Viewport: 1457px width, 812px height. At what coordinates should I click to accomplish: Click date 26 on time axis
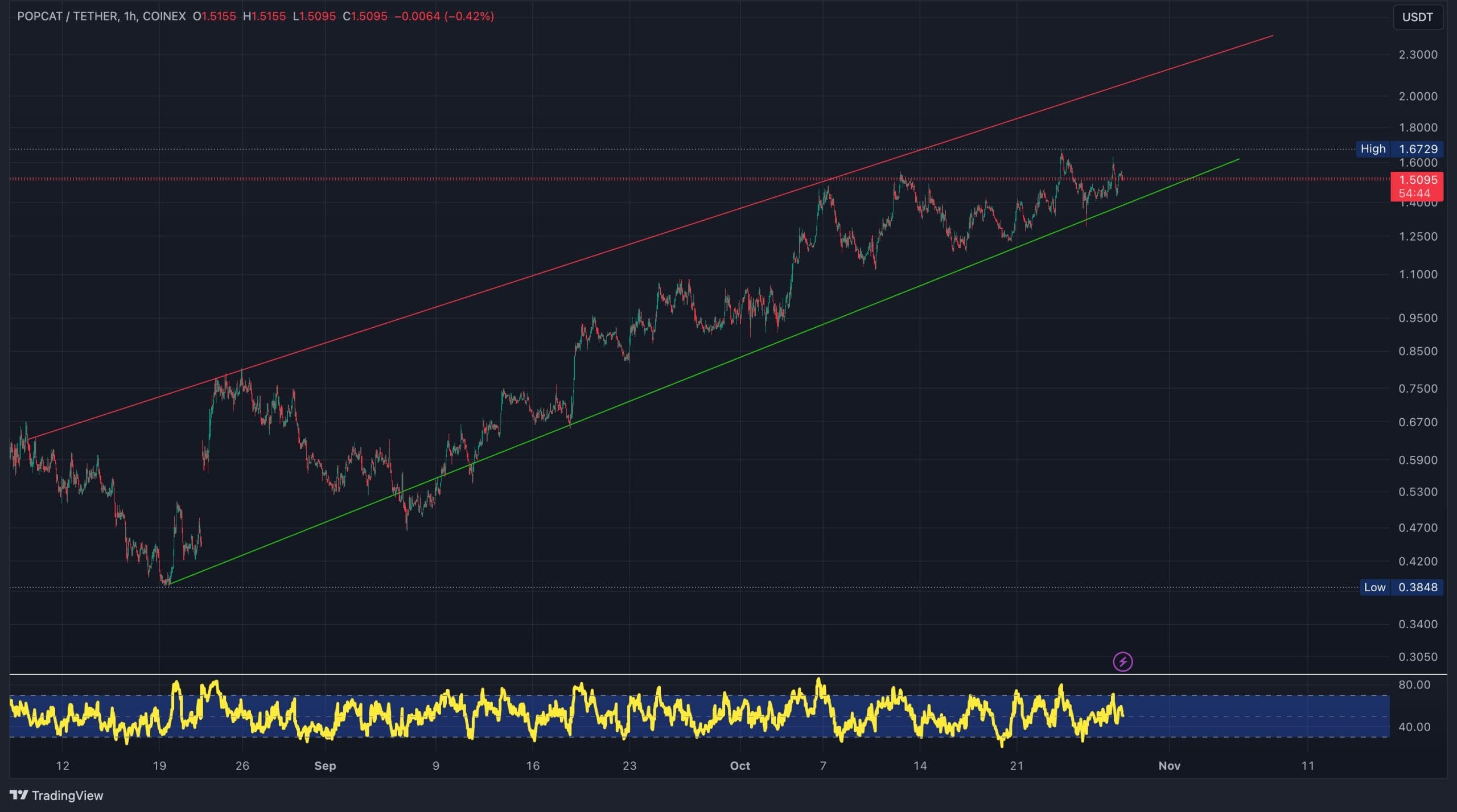tap(242, 766)
